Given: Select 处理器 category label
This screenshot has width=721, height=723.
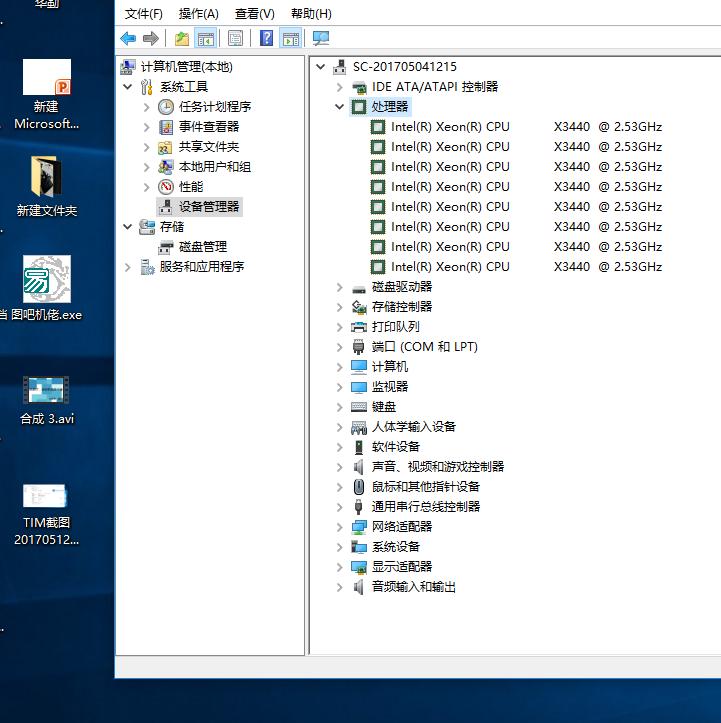Looking at the screenshot, I should [x=390, y=107].
